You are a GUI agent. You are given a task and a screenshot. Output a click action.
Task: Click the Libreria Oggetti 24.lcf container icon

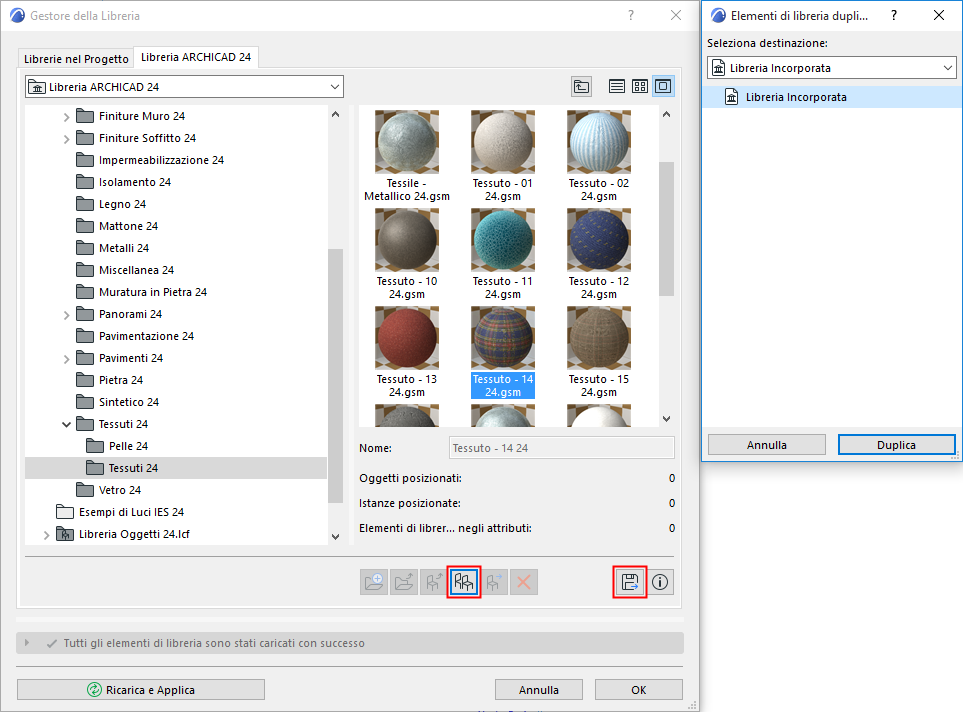tap(64, 534)
